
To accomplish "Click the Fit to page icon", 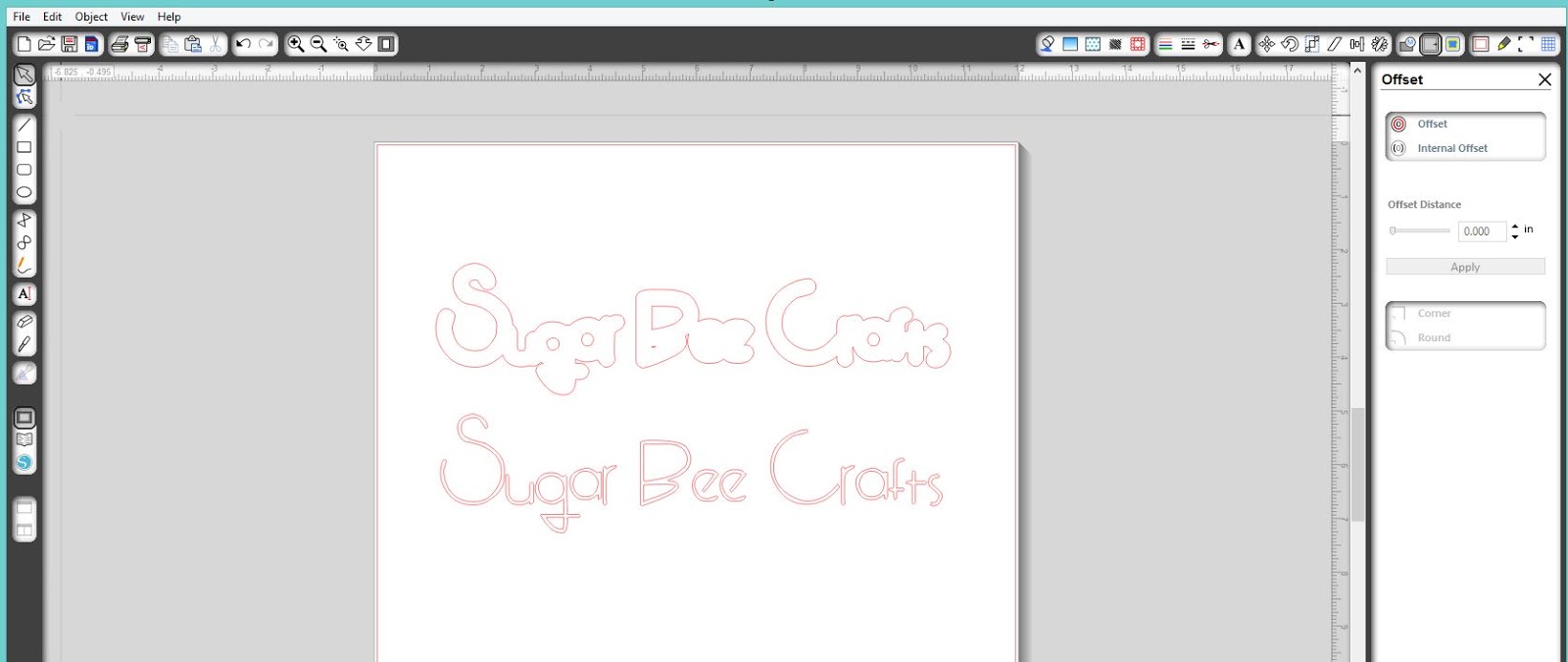I will 386,44.
